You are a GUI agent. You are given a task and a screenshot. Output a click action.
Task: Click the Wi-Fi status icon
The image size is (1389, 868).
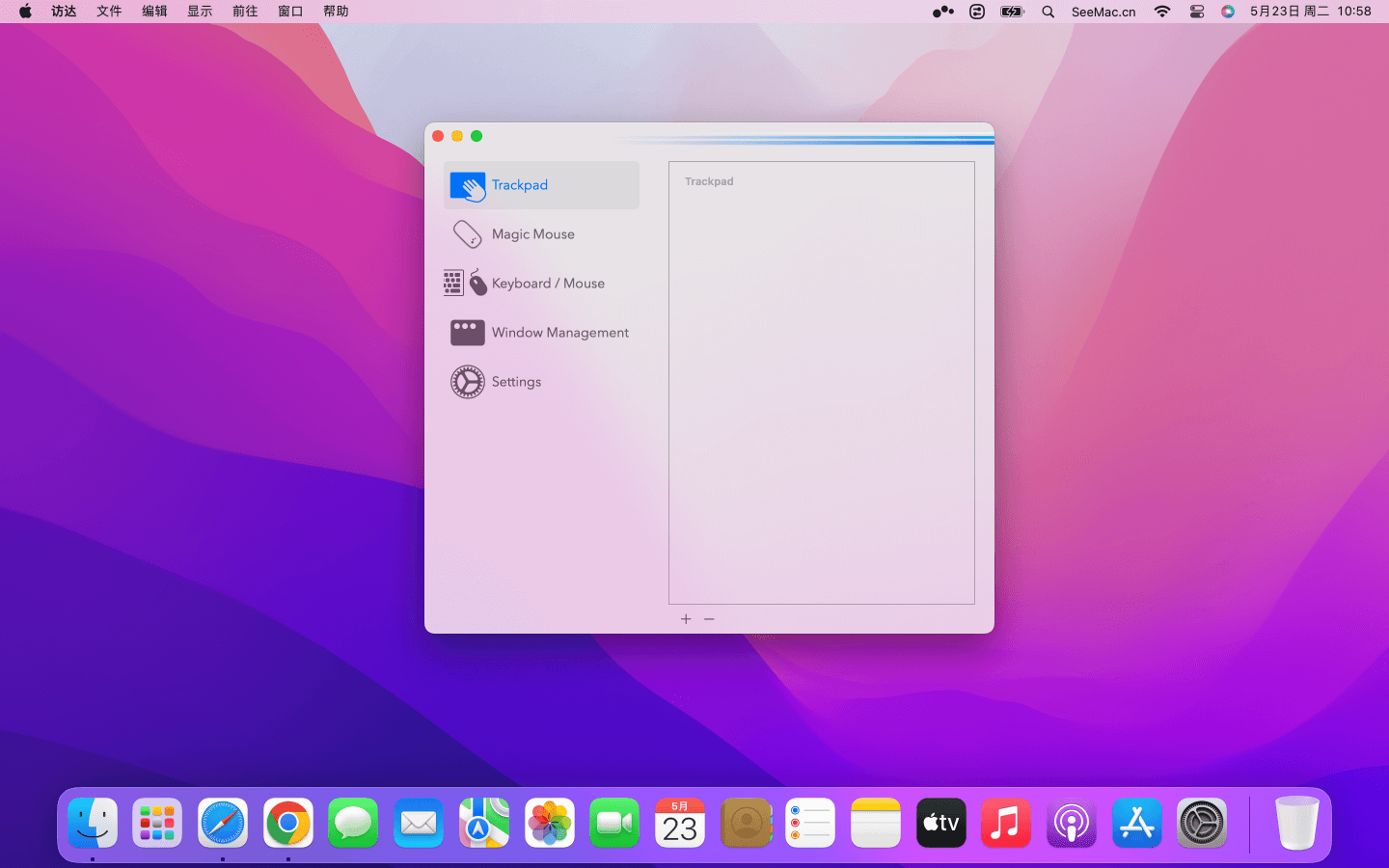click(x=1162, y=12)
